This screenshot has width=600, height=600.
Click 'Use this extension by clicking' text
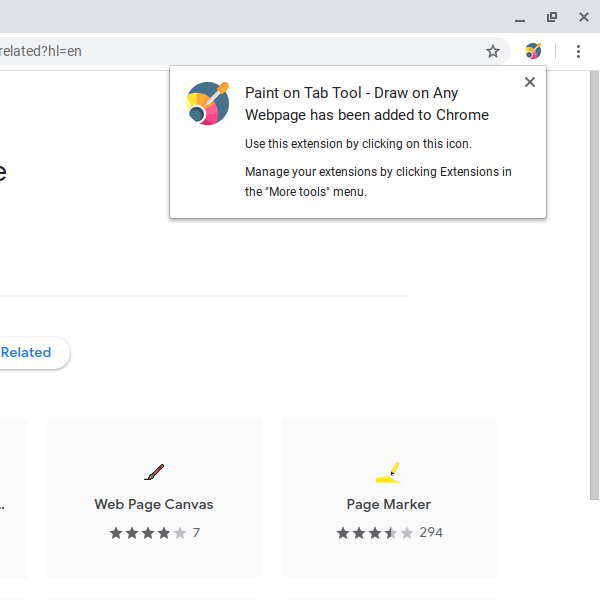(x=358, y=144)
